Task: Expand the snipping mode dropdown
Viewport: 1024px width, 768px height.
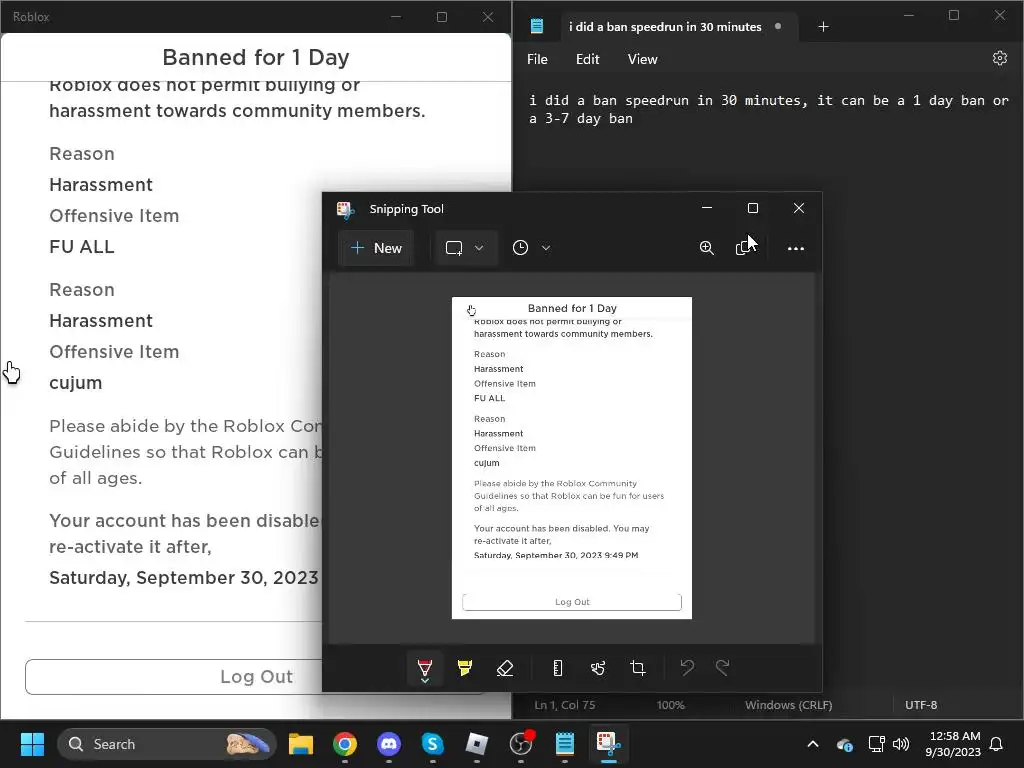Action: click(479, 248)
